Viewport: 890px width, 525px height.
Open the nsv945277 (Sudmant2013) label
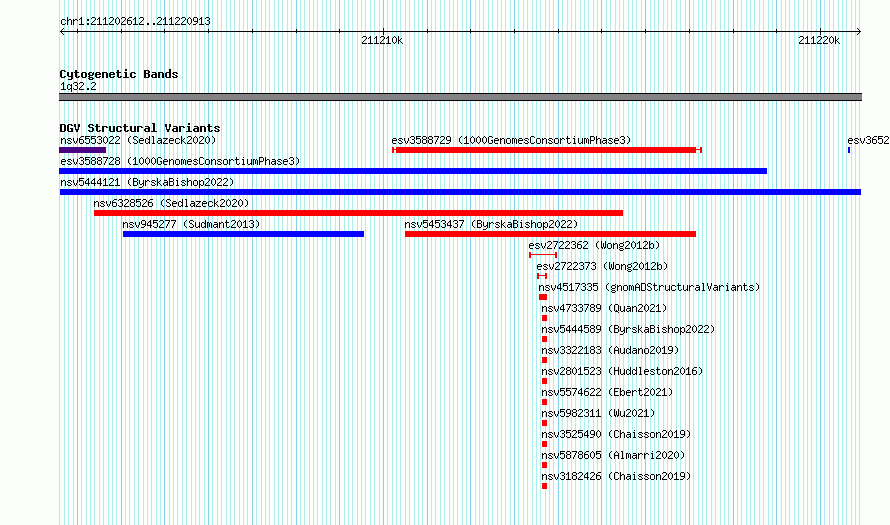tap(191, 224)
